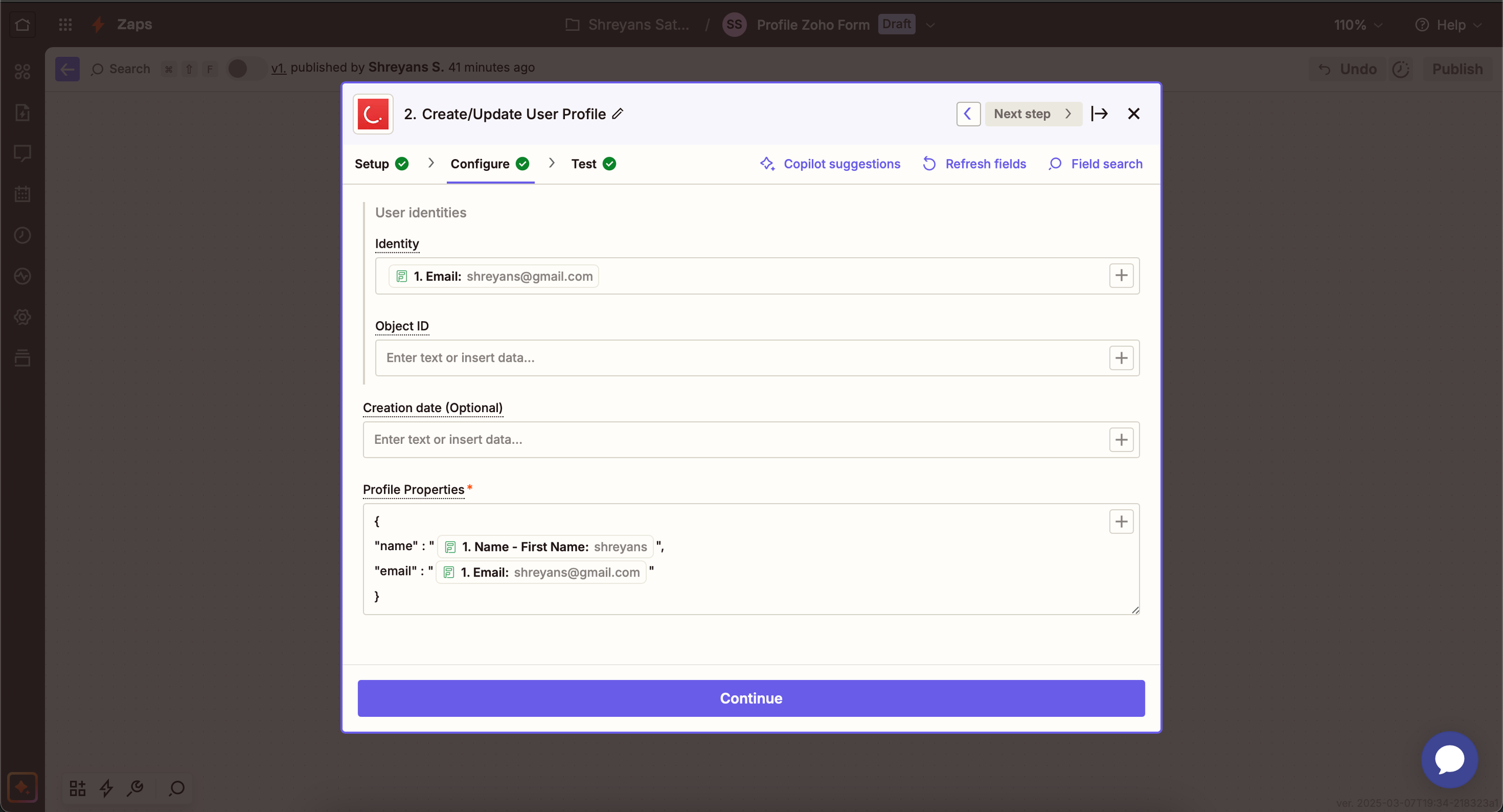
Task: Toggle the zap on/off switch
Action: point(246,69)
